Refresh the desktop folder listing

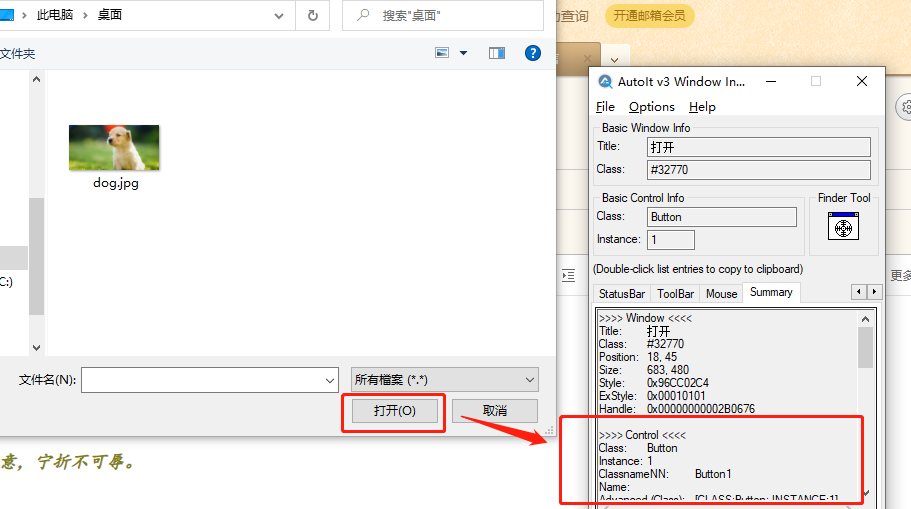click(x=313, y=15)
